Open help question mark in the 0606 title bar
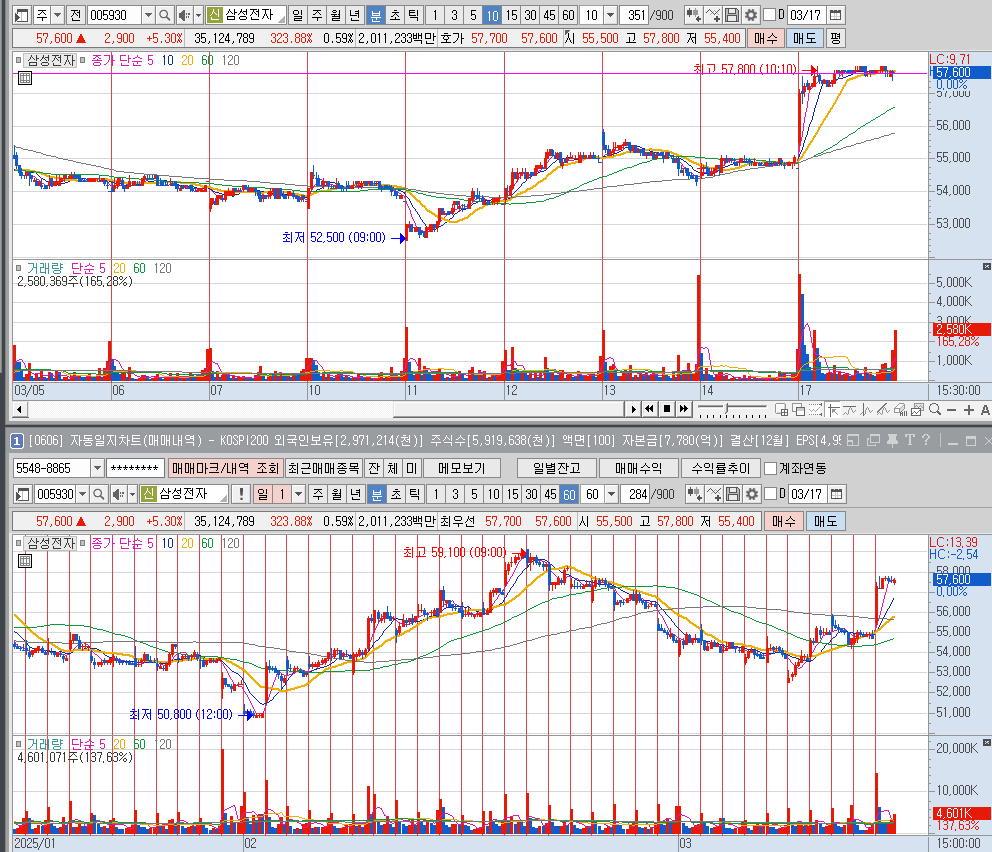This screenshot has width=992, height=852. coord(926,440)
